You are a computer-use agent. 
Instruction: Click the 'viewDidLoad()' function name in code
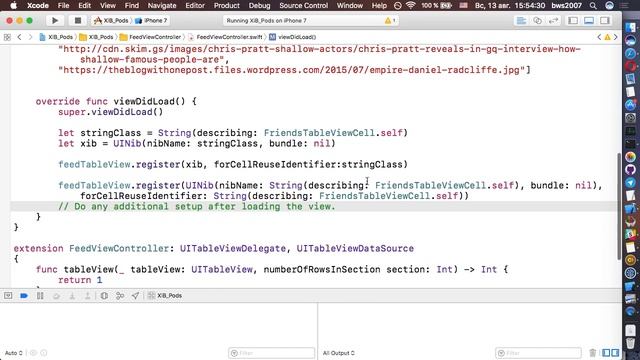(x=149, y=101)
